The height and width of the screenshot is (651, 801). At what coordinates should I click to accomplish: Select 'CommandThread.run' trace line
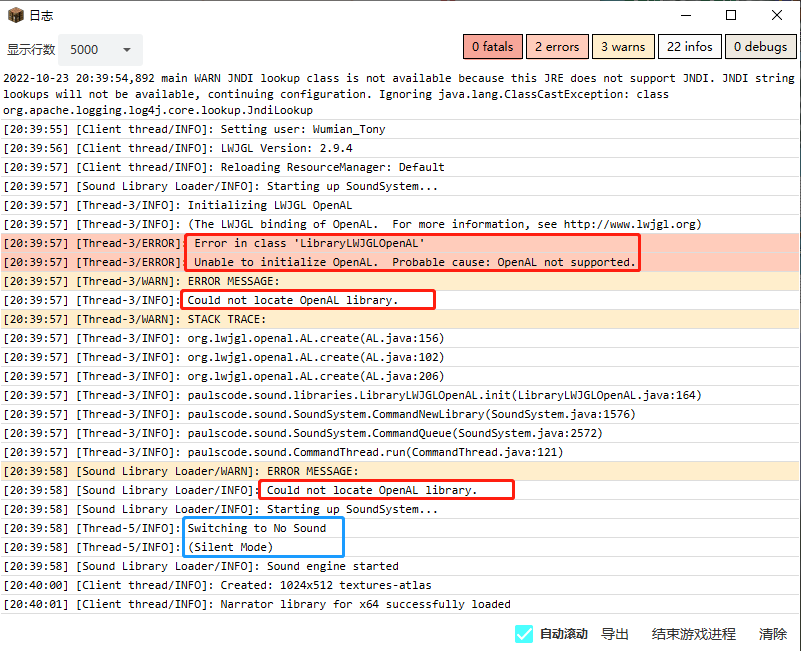tap(400, 452)
